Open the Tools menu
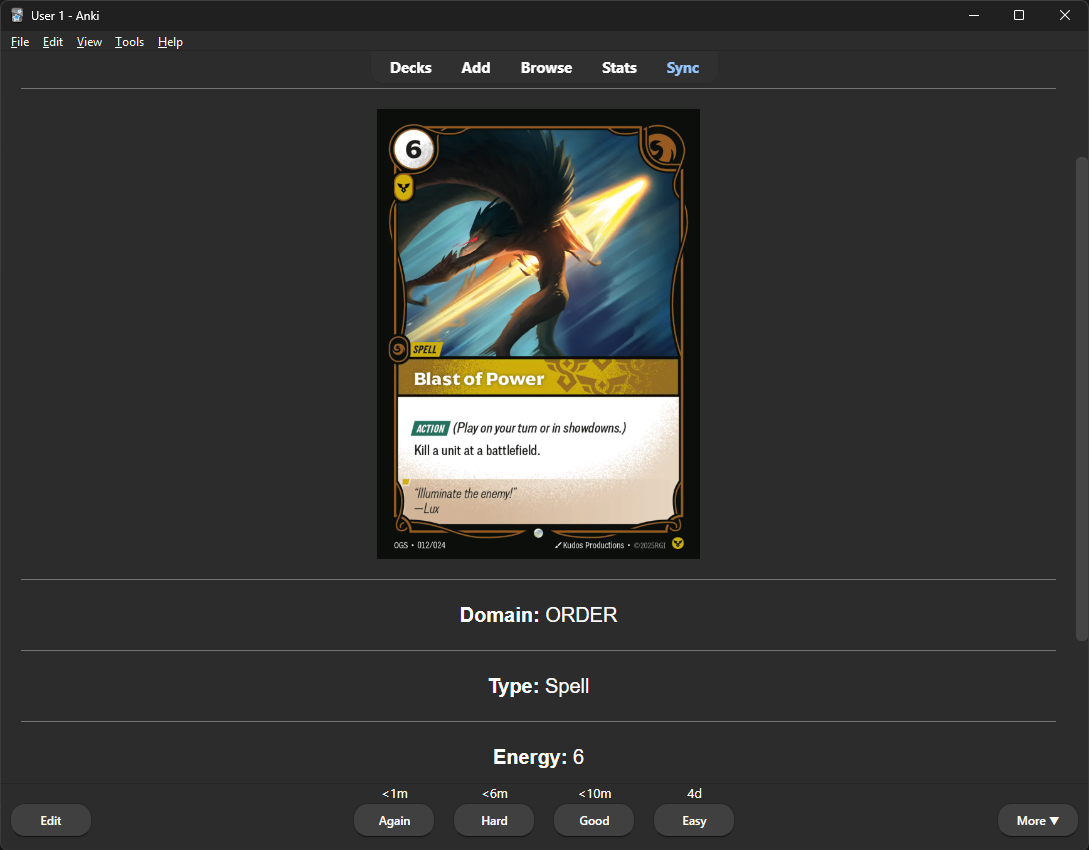This screenshot has width=1089, height=850. pos(129,42)
